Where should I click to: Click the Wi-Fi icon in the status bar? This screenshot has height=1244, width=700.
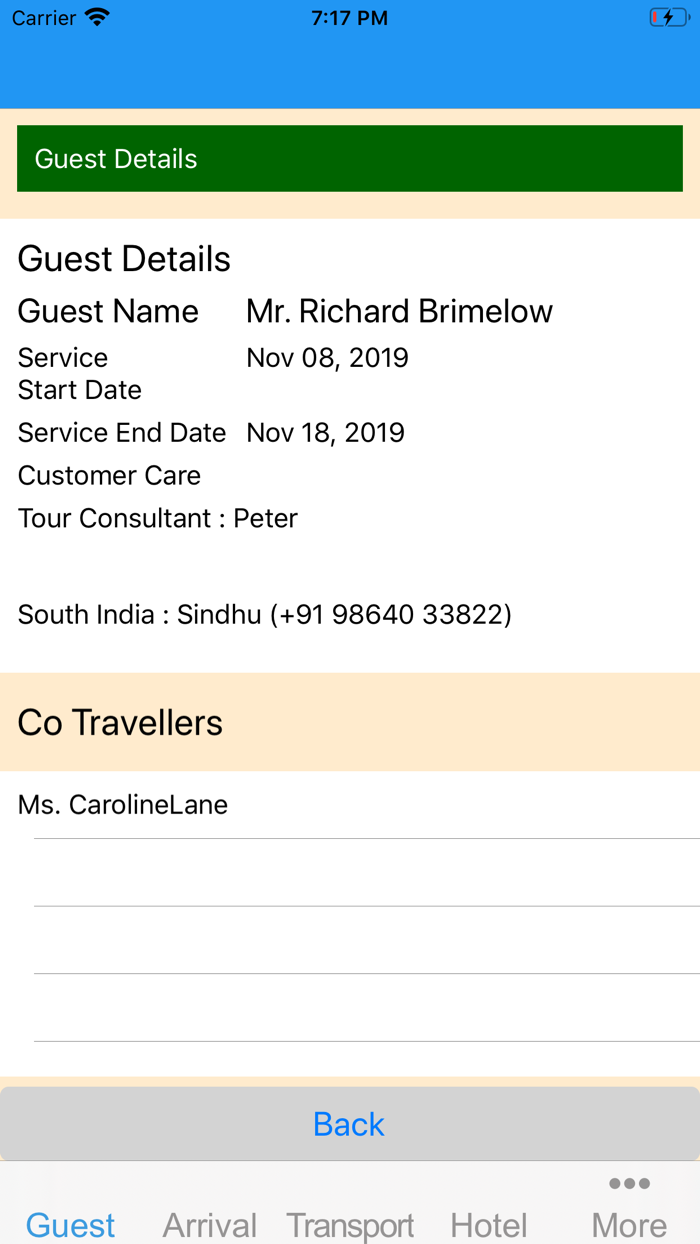(x=95, y=16)
